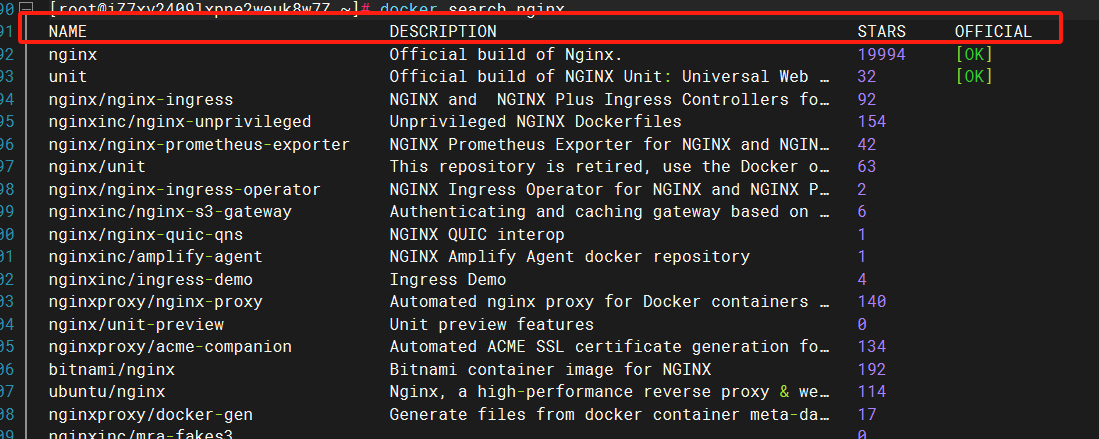Click the star count 32

867,76
